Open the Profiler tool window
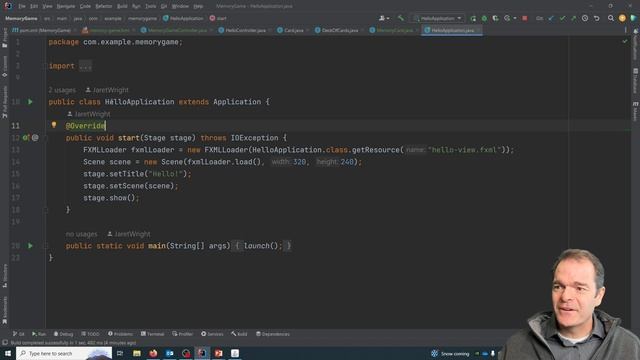Image resolution: width=640 pixels, height=360 pixels. pyautogui.click(x=182, y=334)
